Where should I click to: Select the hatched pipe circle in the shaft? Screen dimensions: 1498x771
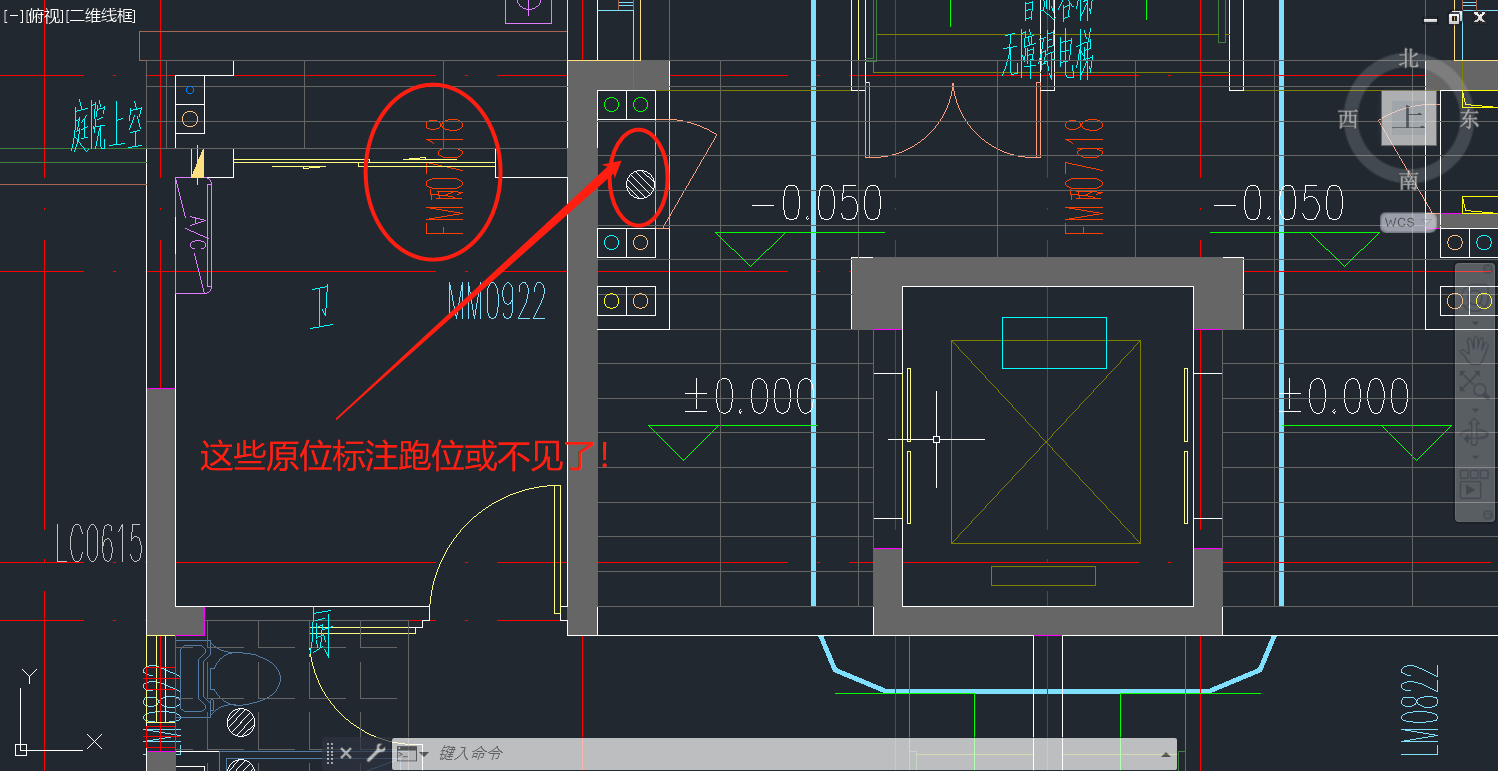click(x=640, y=183)
